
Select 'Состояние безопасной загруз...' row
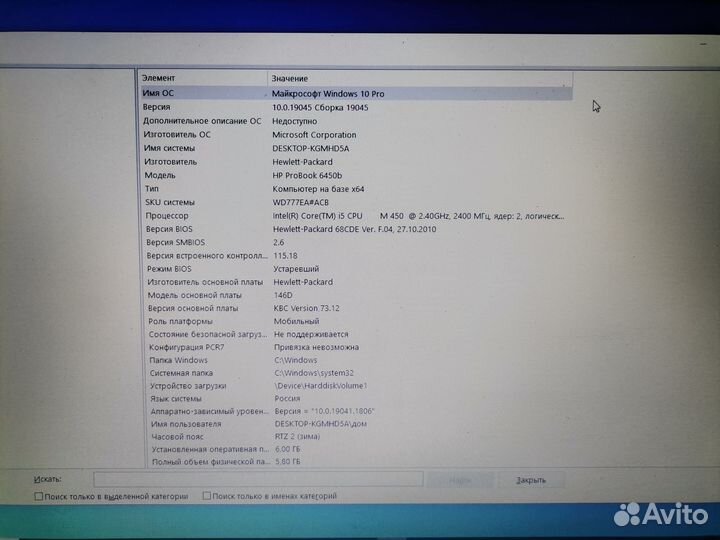356,334
